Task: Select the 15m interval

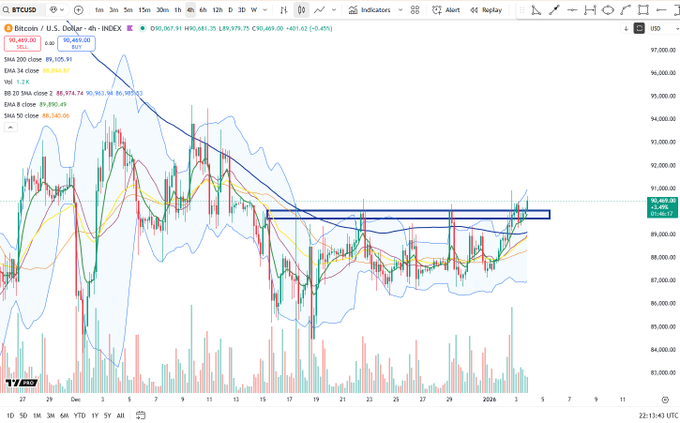Action: (144, 10)
